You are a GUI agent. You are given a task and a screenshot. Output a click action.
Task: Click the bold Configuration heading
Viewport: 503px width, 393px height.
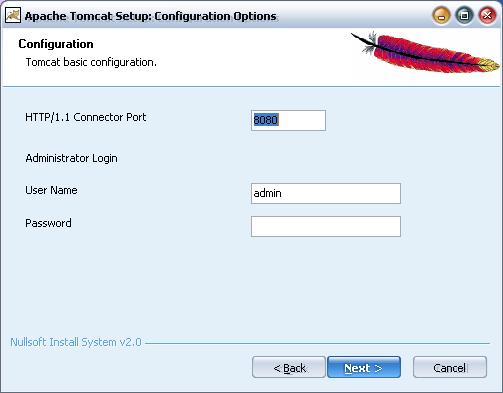click(56, 44)
